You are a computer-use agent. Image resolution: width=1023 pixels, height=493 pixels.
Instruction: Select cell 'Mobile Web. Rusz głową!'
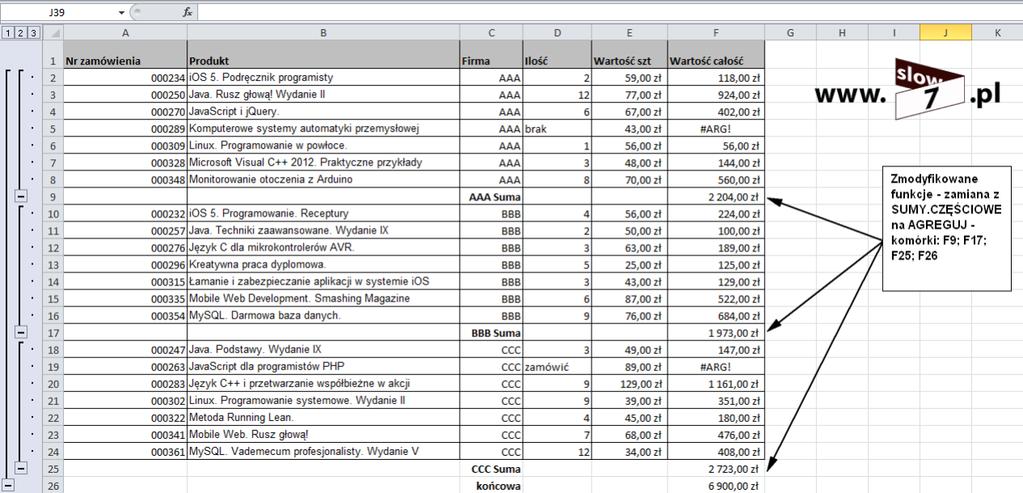click(x=324, y=434)
